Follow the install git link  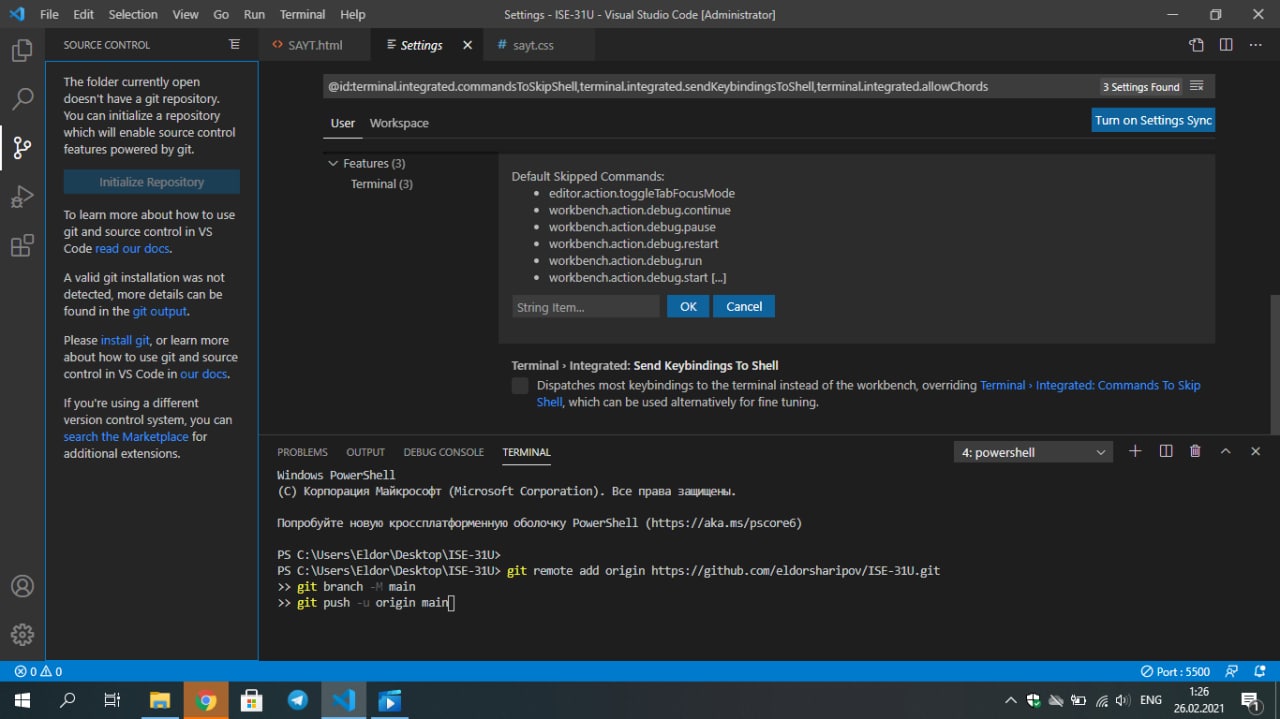click(125, 340)
